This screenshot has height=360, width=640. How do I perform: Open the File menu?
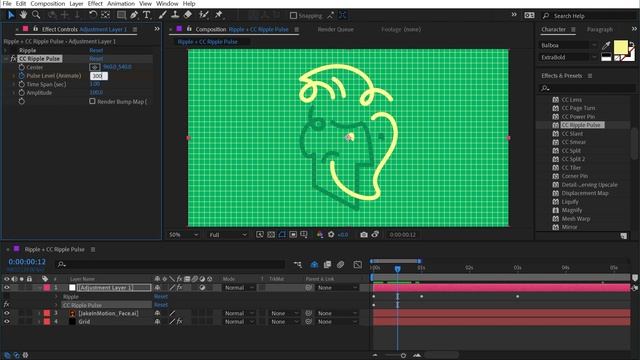coord(7,4)
